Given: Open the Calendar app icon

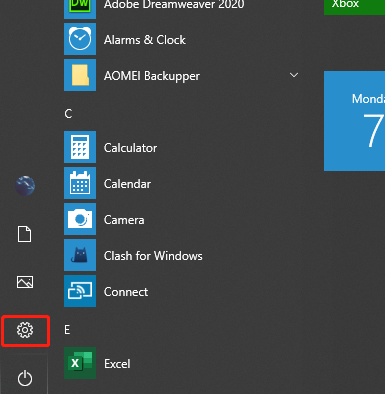Looking at the screenshot, I should click(80, 183).
